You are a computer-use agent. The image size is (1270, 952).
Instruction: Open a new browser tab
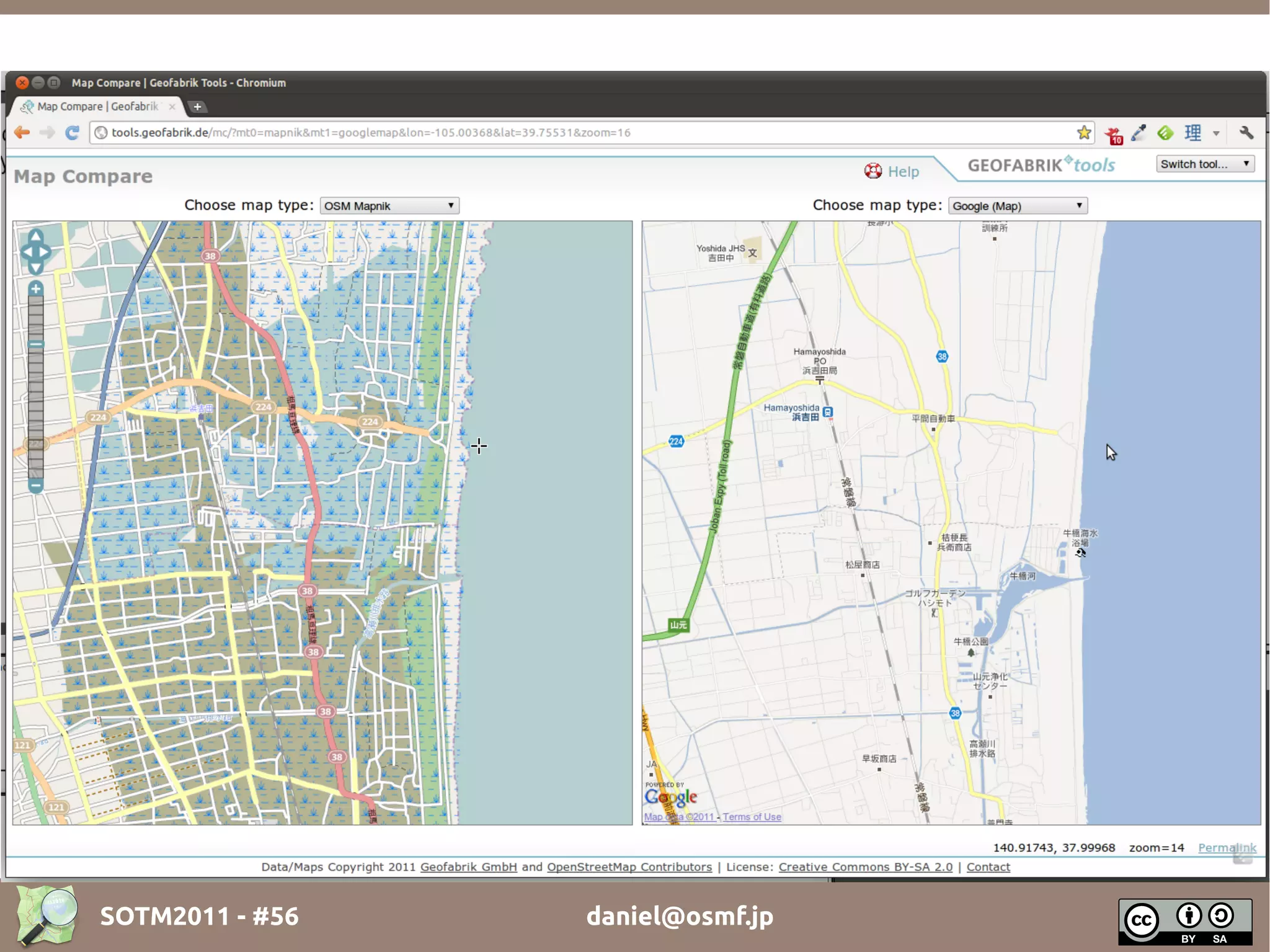pos(197,107)
